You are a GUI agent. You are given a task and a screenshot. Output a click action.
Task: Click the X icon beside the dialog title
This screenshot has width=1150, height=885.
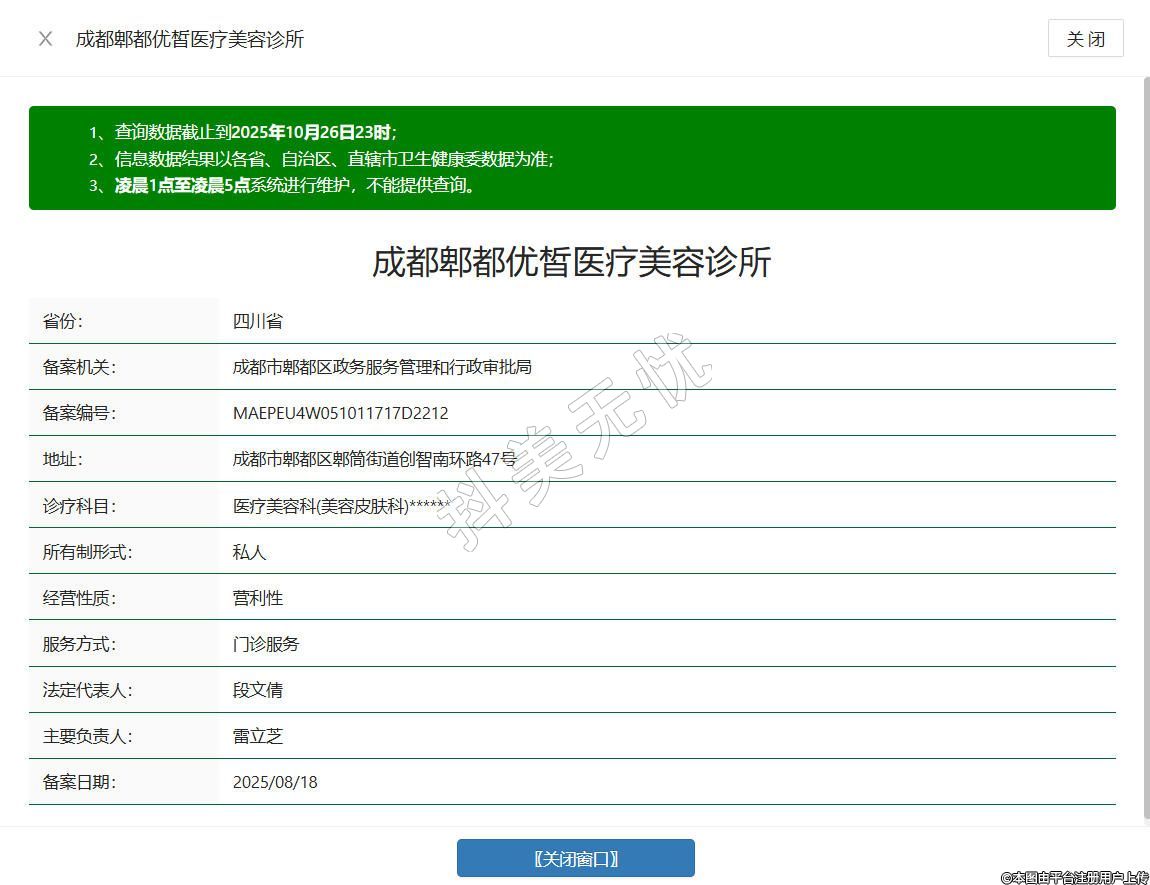(x=45, y=39)
